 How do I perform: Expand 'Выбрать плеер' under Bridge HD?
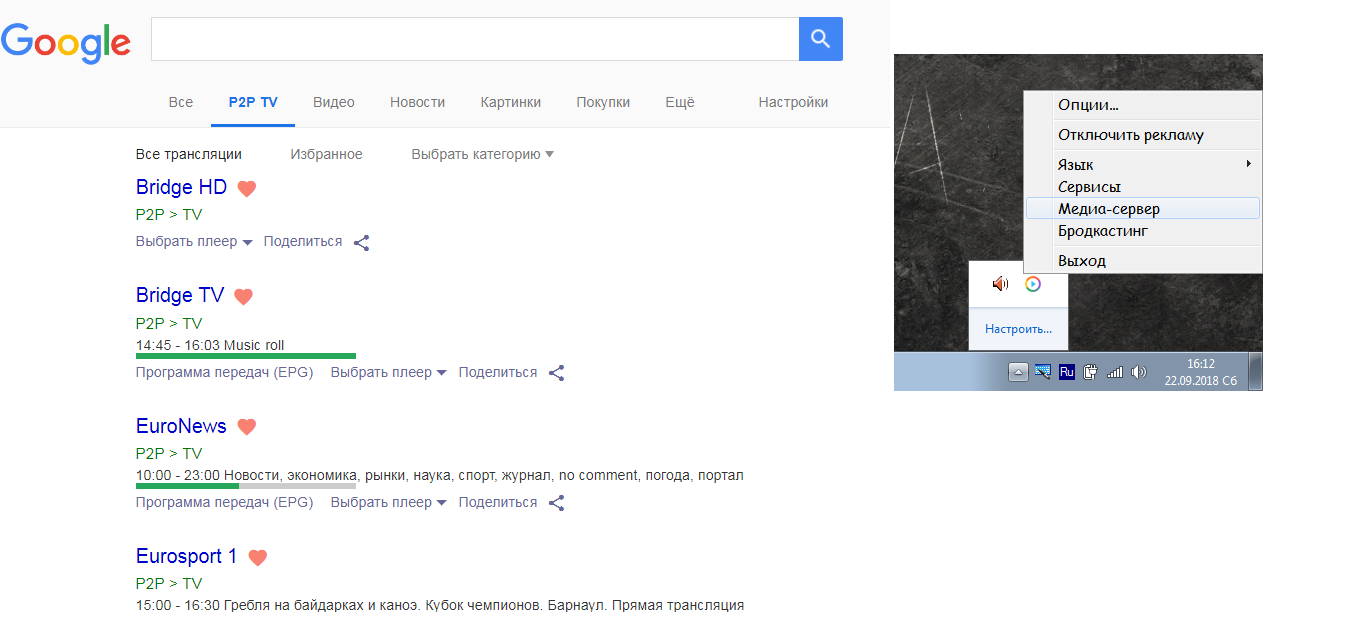click(194, 242)
